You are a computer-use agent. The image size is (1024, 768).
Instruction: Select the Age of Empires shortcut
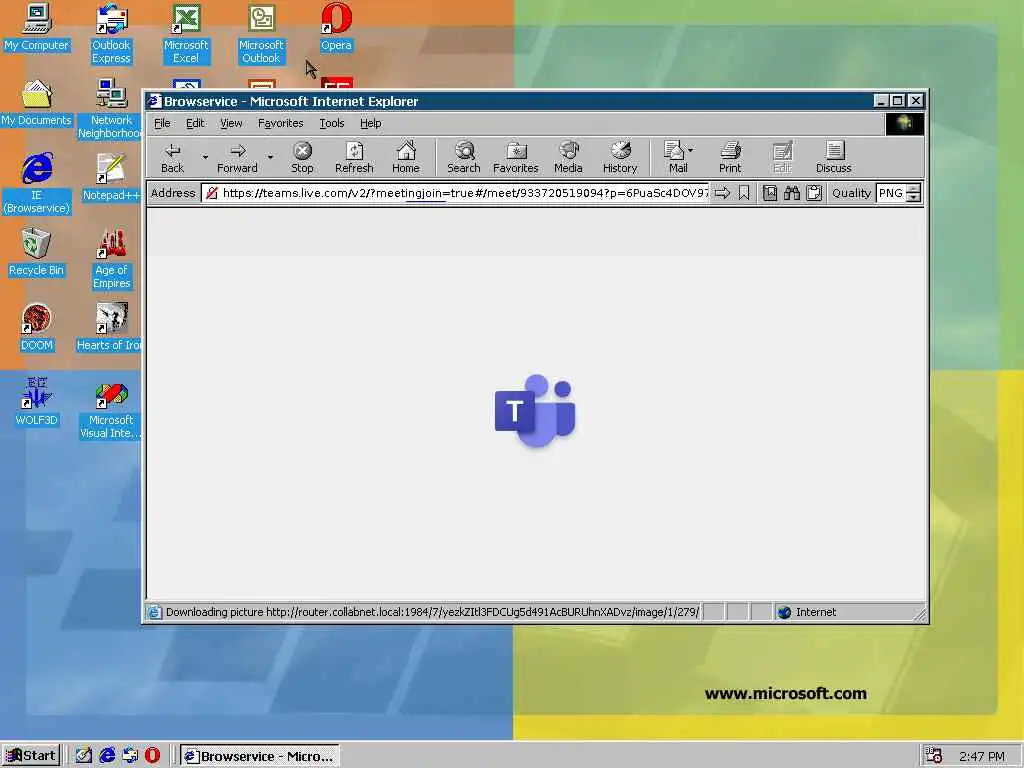click(112, 259)
